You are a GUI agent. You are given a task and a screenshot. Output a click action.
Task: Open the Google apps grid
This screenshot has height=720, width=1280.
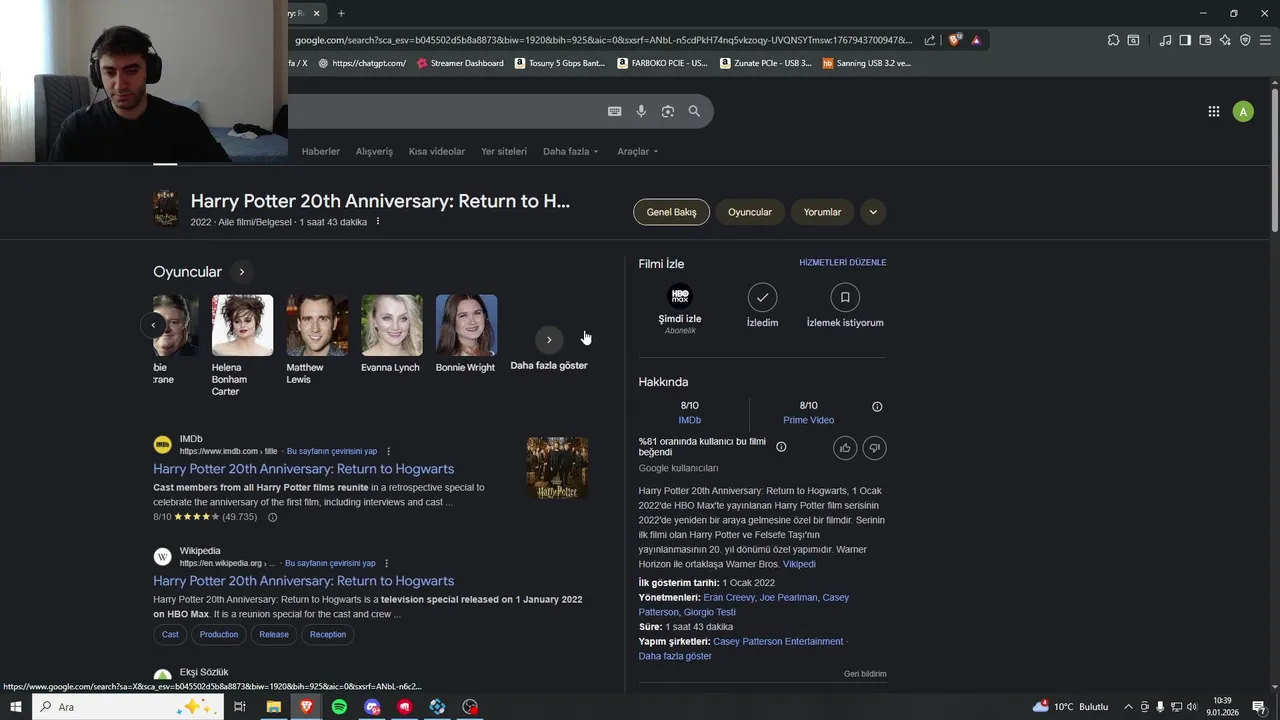(1214, 111)
